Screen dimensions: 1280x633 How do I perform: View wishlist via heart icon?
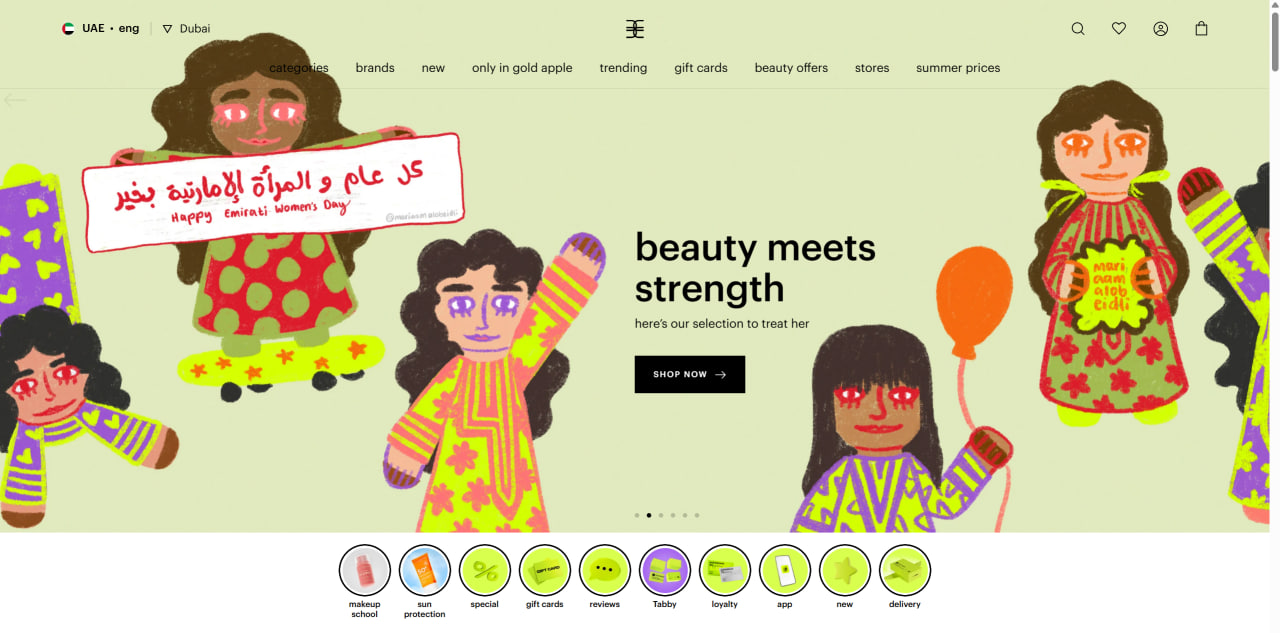point(1119,29)
